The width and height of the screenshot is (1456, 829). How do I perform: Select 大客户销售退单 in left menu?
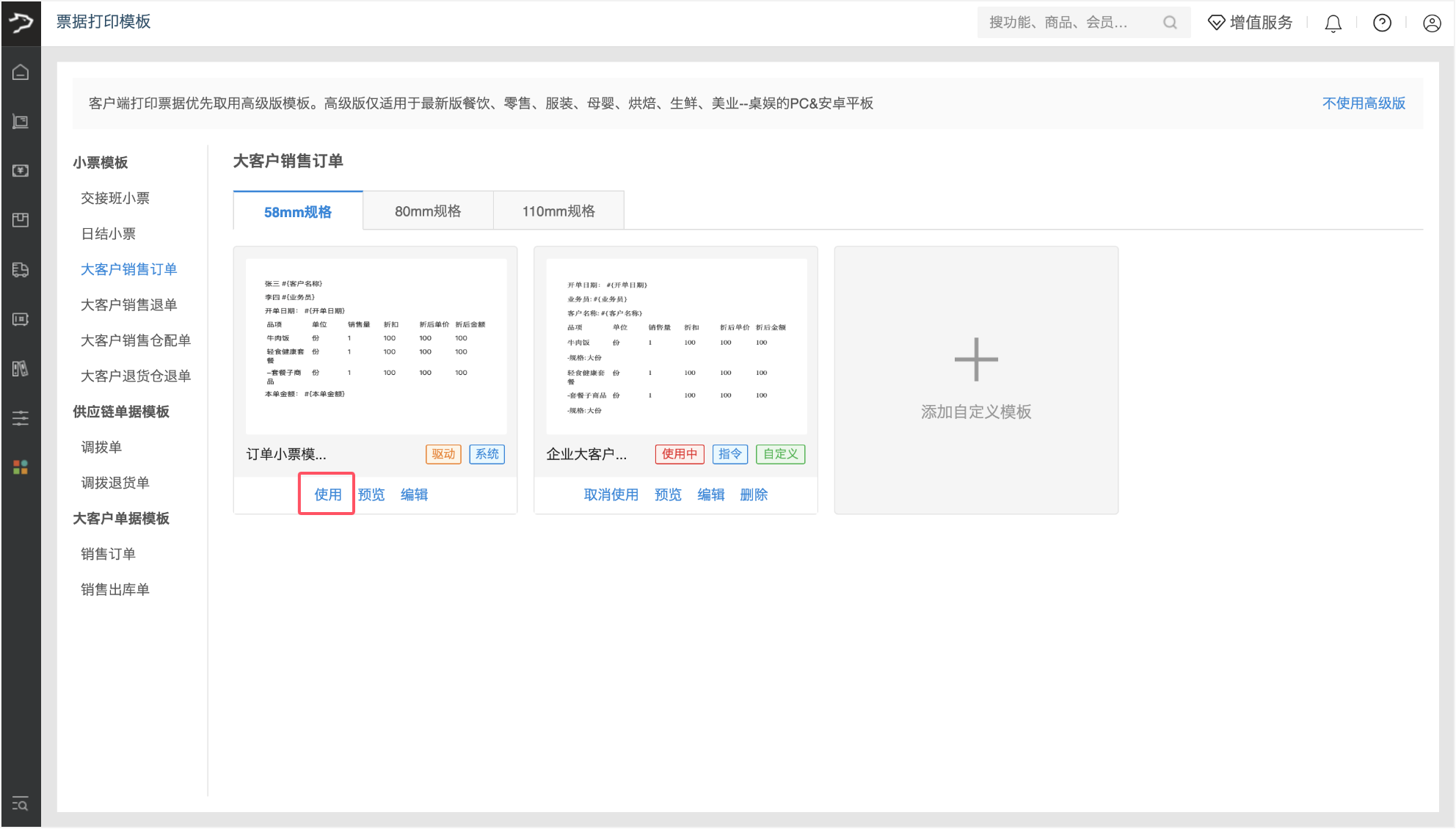[129, 304]
